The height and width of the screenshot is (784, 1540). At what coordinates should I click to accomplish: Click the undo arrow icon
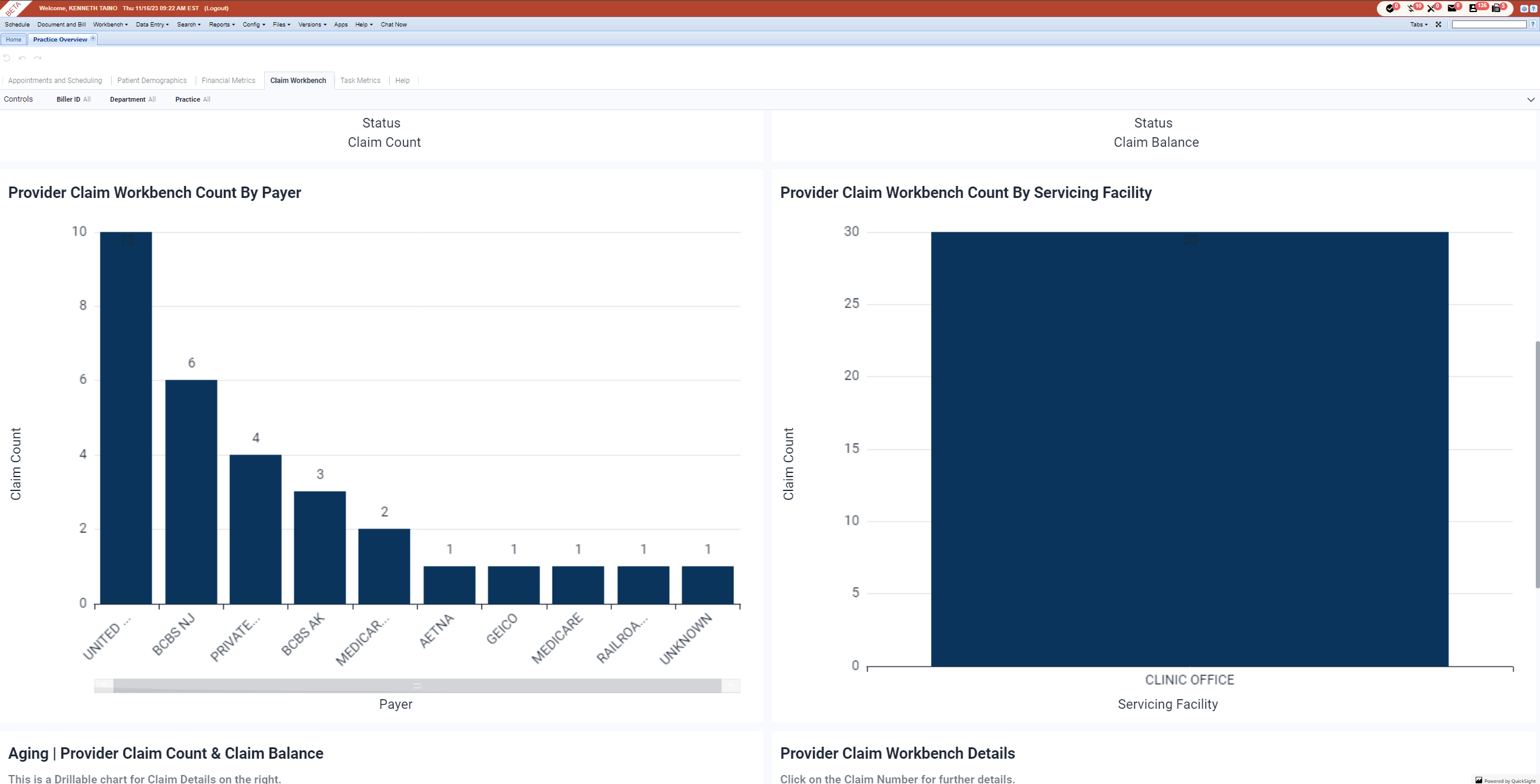pyautogui.click(x=22, y=58)
